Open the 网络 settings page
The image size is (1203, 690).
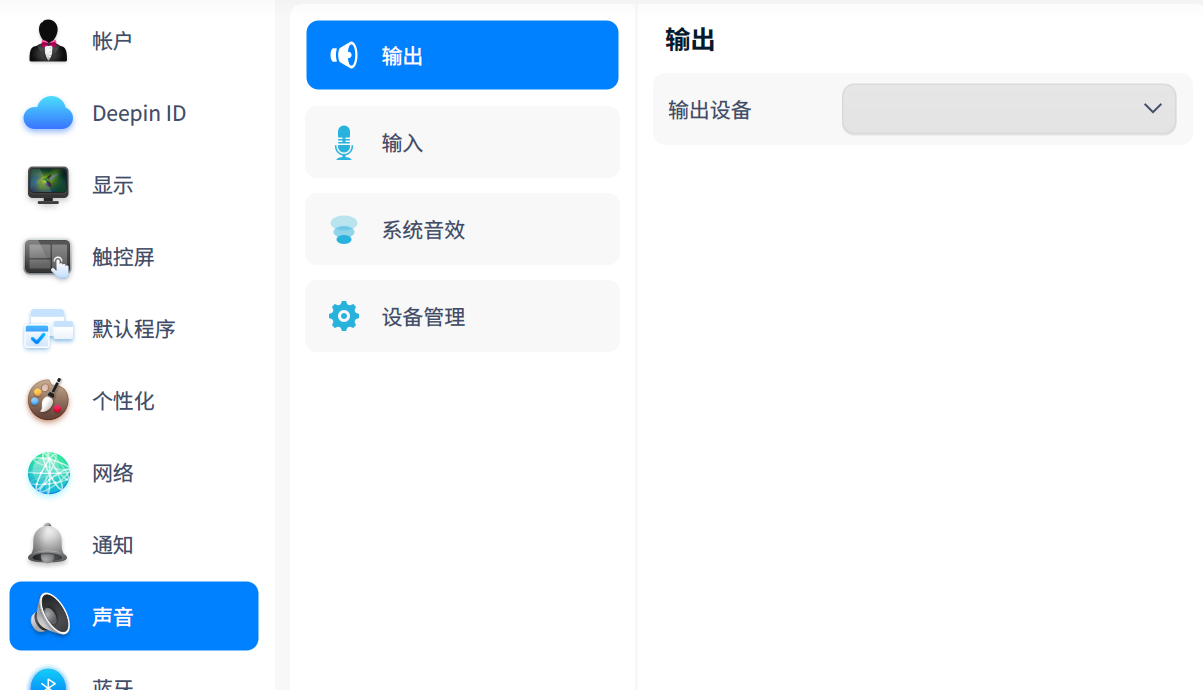pos(134,473)
